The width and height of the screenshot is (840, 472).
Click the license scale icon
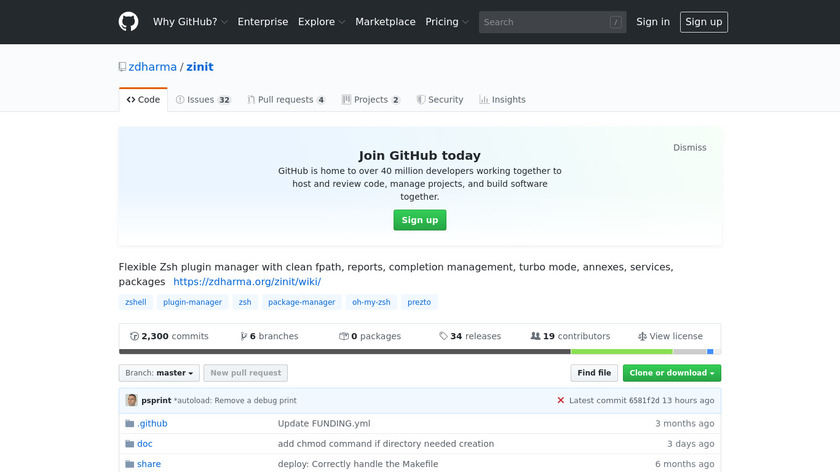pyautogui.click(x=642, y=336)
